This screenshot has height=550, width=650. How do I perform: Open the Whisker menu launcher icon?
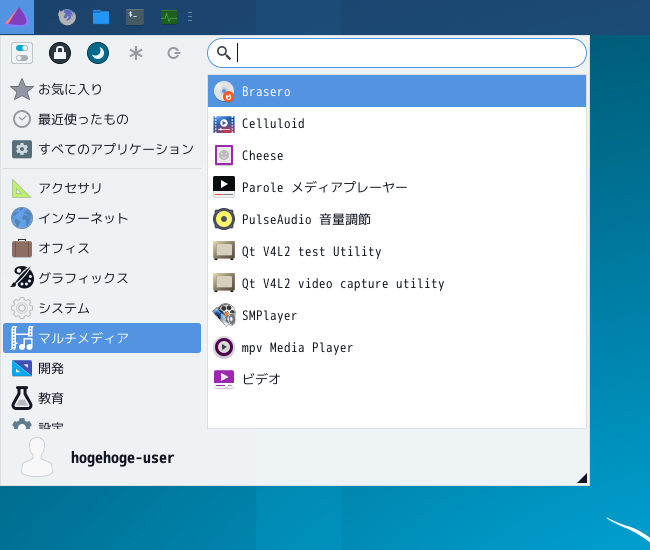click(x=17, y=17)
